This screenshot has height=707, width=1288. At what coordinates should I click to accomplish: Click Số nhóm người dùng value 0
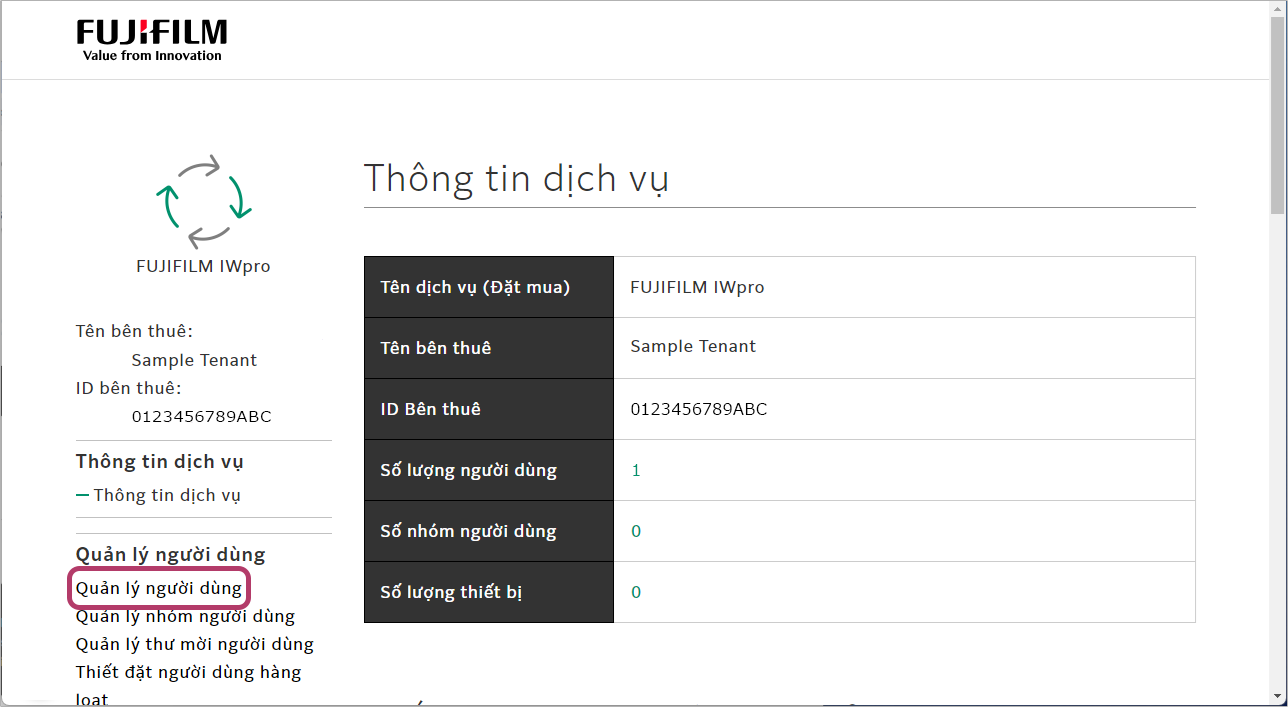tap(636, 531)
